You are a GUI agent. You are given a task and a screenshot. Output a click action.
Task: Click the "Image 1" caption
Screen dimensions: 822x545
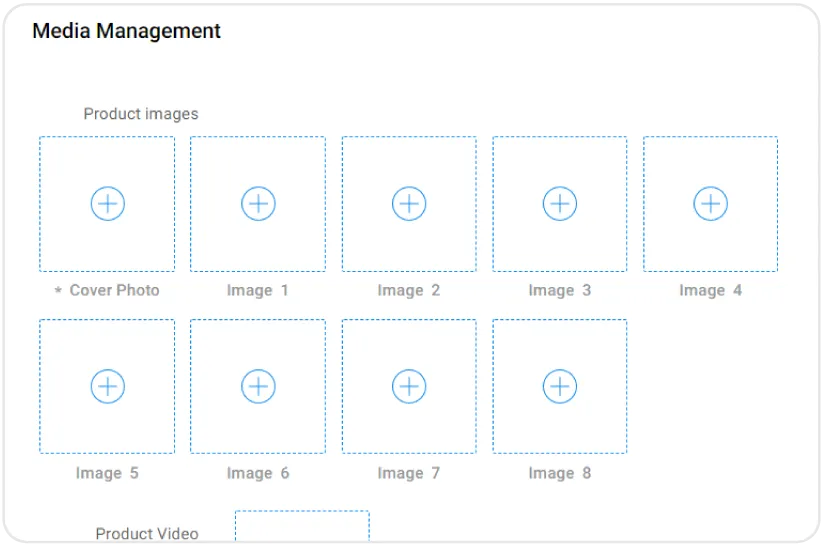(258, 291)
